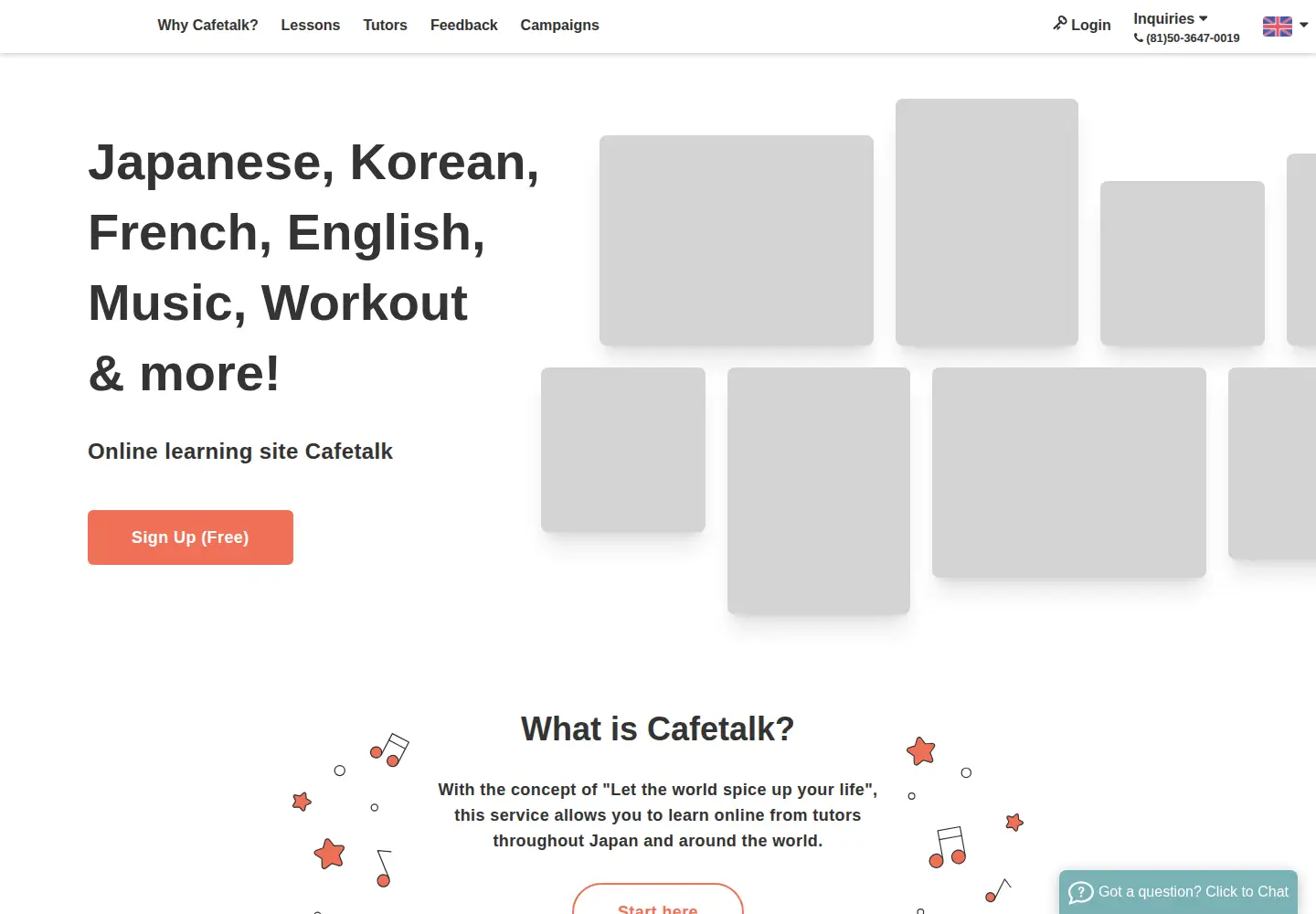Viewport: 1316px width, 914px height.
Task: Click the Login link
Action: 1082,25
